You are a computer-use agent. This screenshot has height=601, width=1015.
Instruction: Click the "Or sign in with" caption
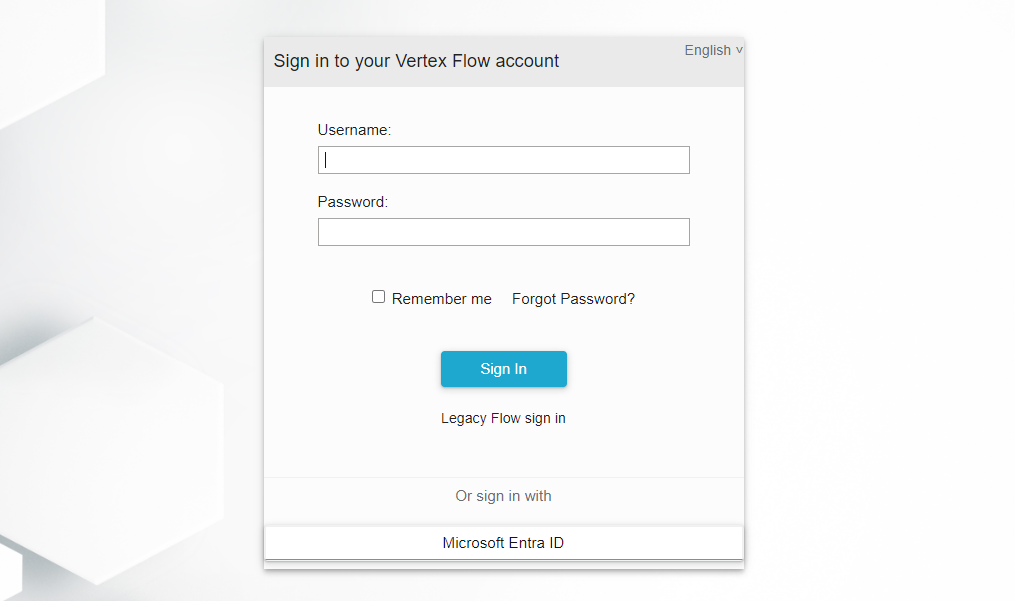[503, 496]
